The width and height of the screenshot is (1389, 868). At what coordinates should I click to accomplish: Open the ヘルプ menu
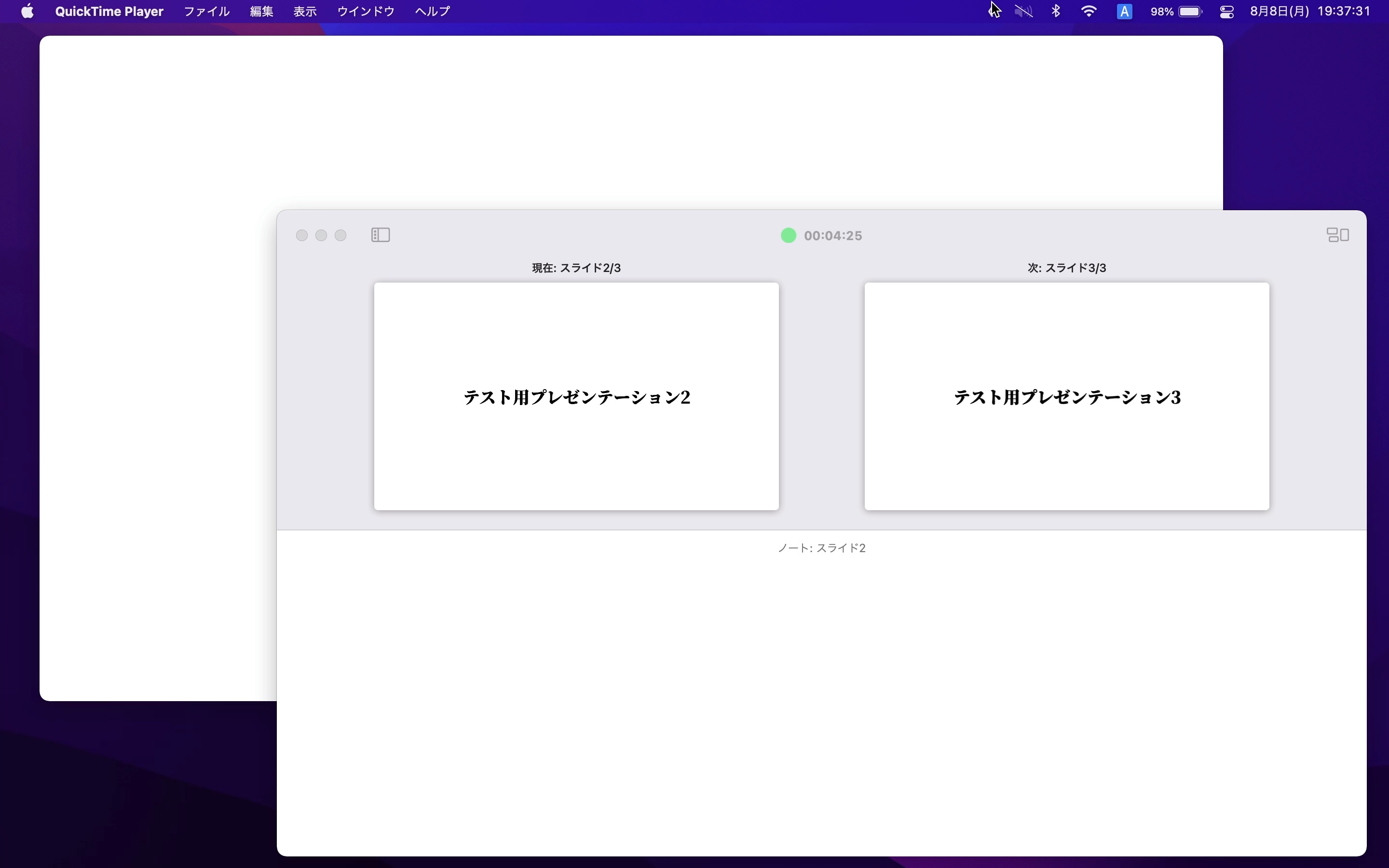pyautogui.click(x=432, y=12)
